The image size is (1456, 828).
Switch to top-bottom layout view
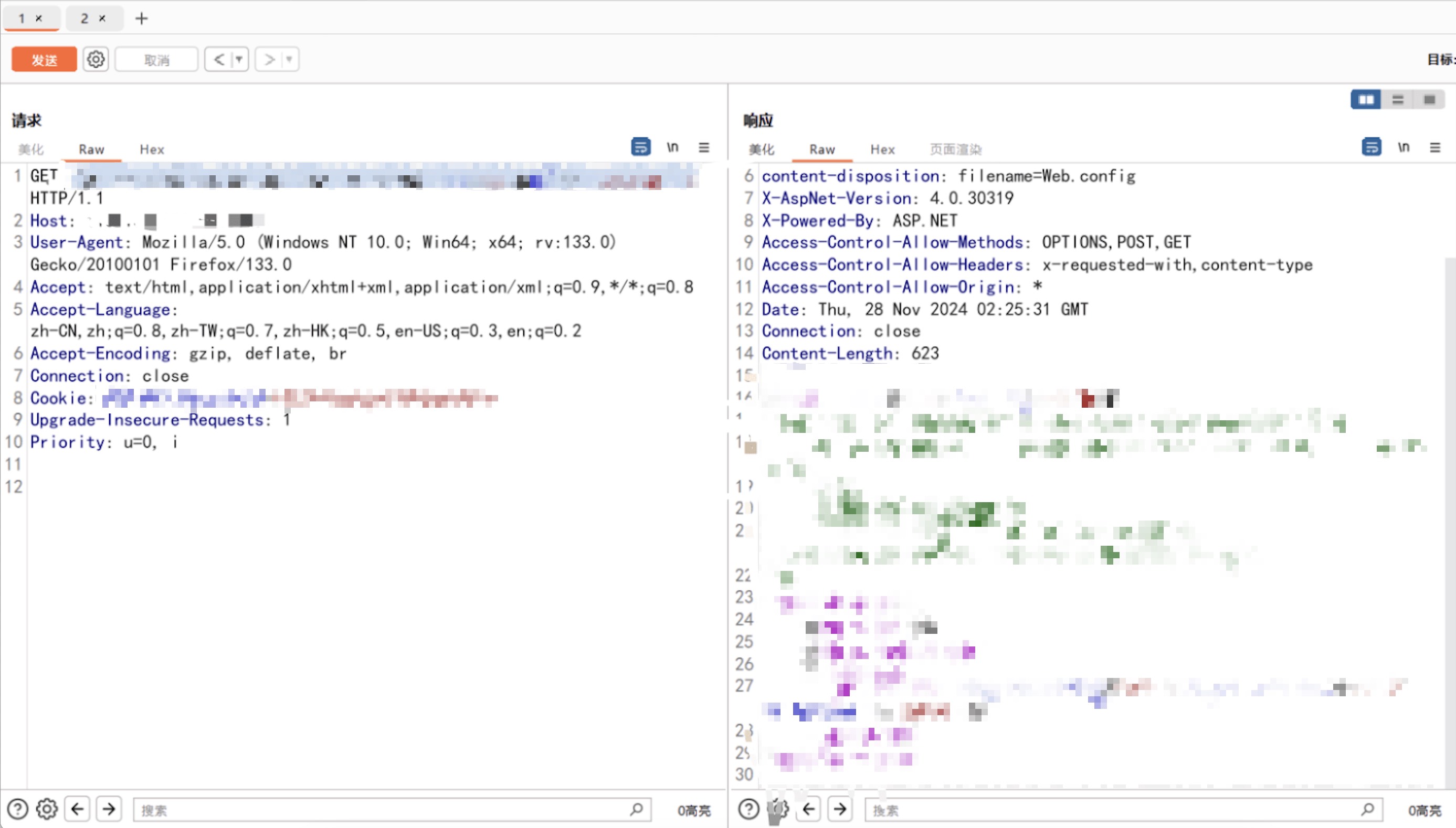point(1397,100)
